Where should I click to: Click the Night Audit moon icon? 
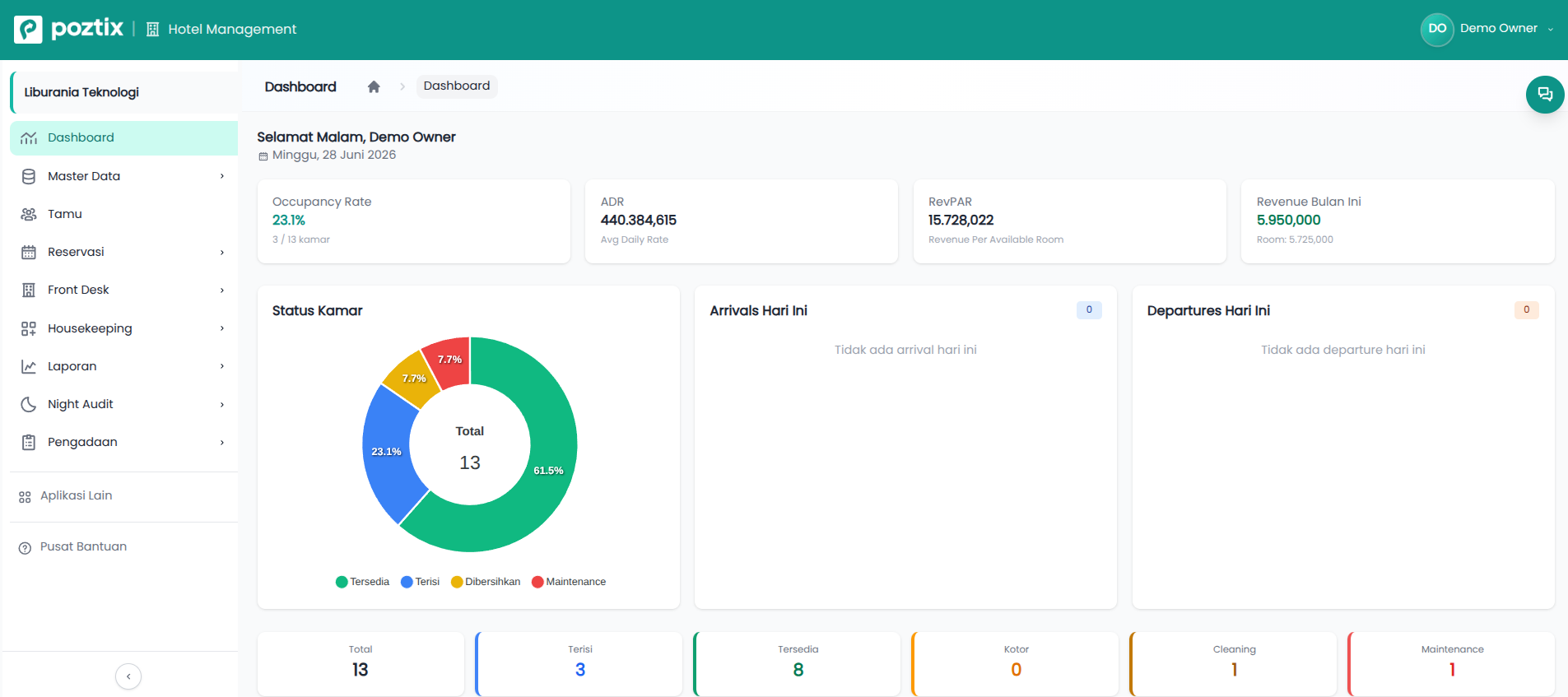(x=29, y=404)
